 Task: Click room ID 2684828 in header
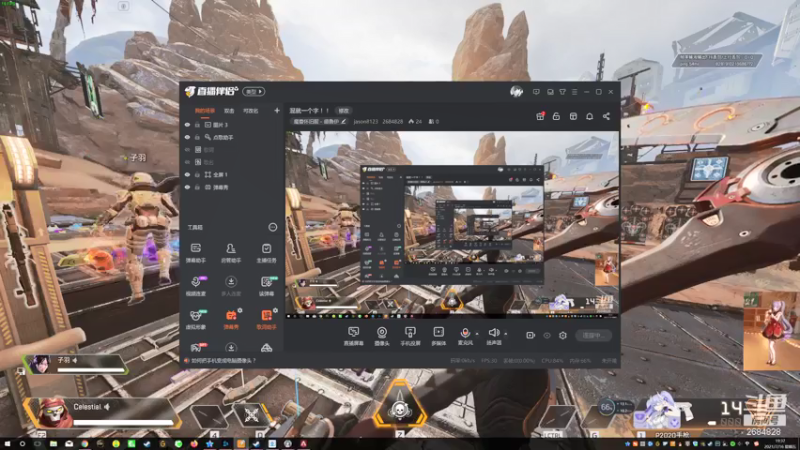(x=392, y=121)
